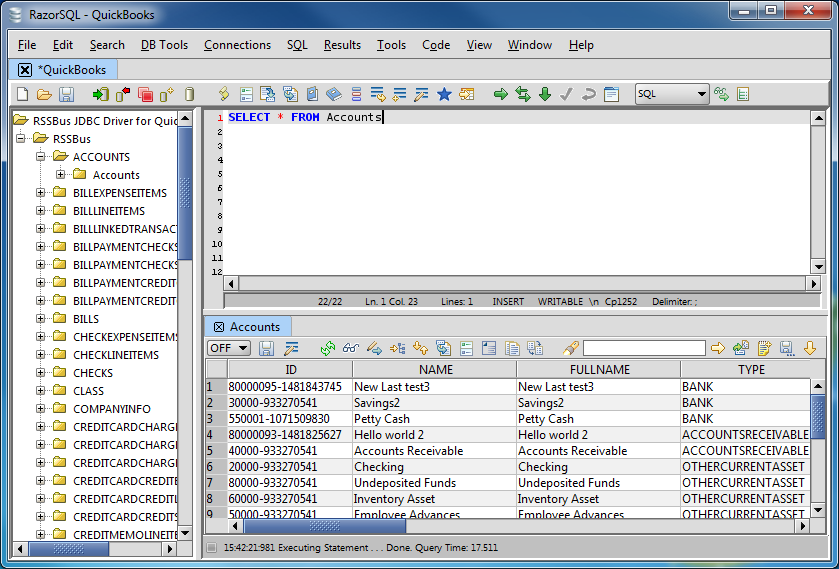Click the refresh icon in results toolbar
This screenshot has height=569, width=839.
click(x=327, y=348)
